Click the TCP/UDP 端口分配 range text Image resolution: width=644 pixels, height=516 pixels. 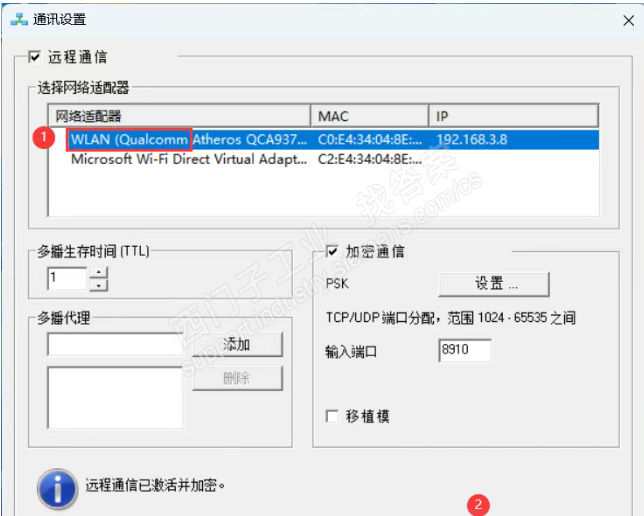pyautogui.click(x=451, y=318)
